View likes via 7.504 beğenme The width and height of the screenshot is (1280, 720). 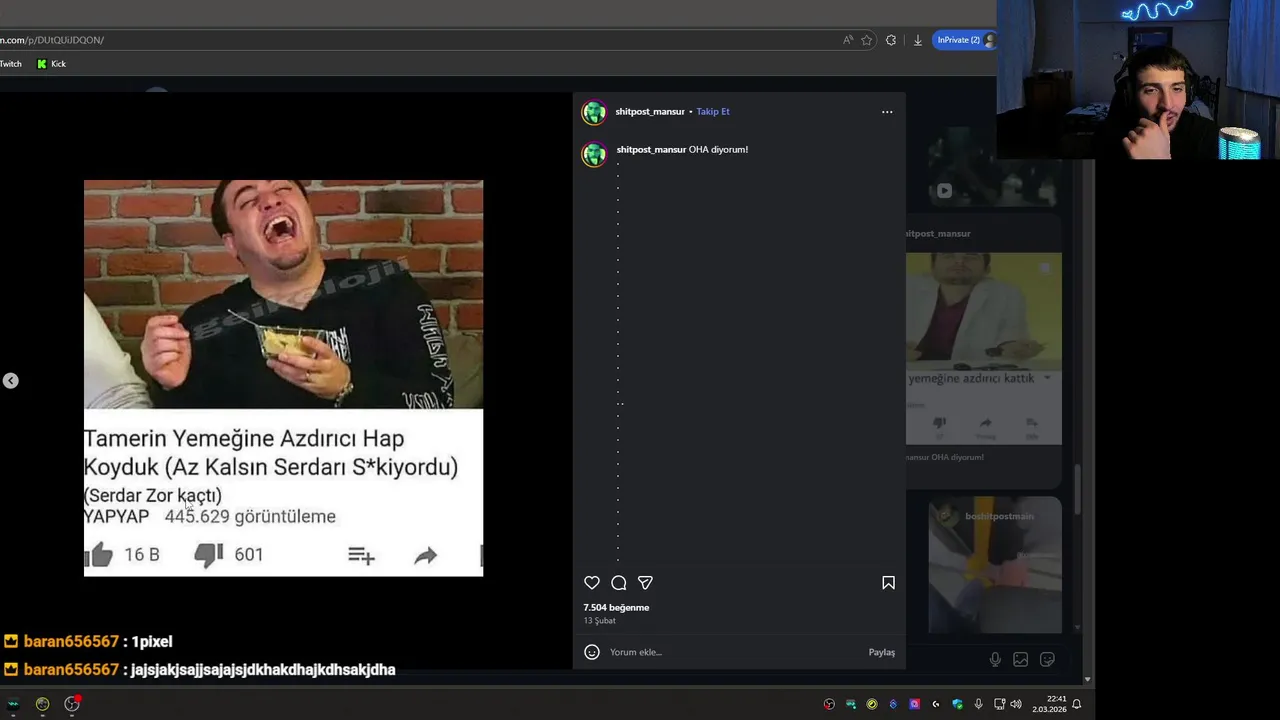(x=616, y=607)
